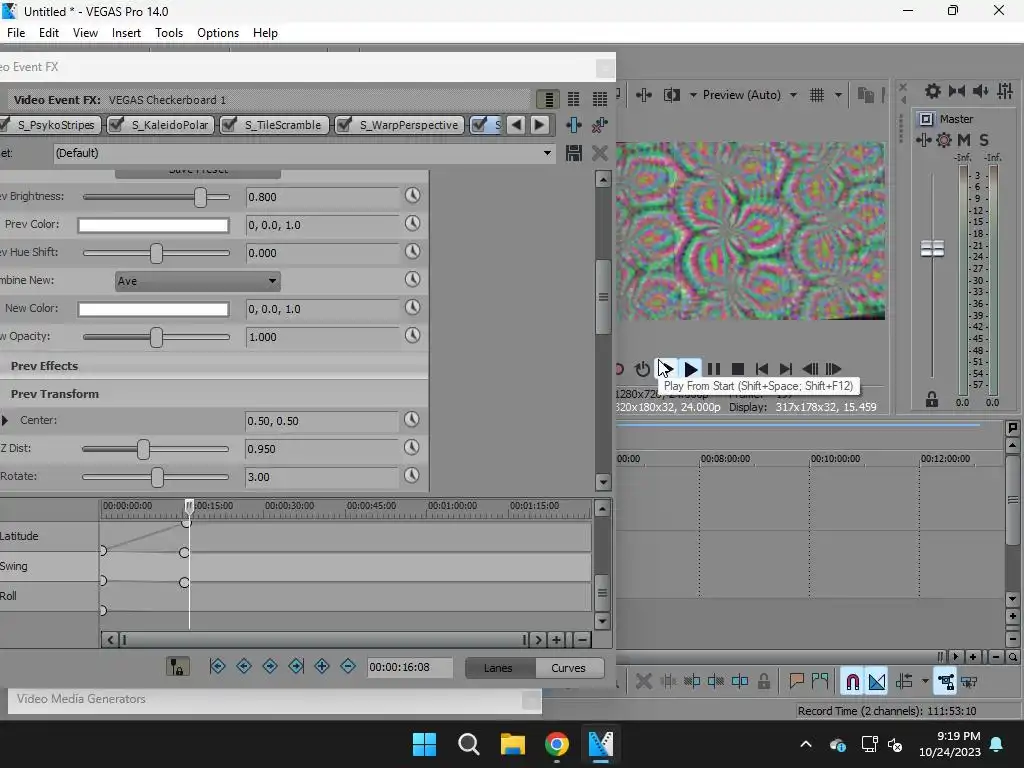Open Auto Ripple dropdown arrow in the timeline toolbar

point(925,682)
